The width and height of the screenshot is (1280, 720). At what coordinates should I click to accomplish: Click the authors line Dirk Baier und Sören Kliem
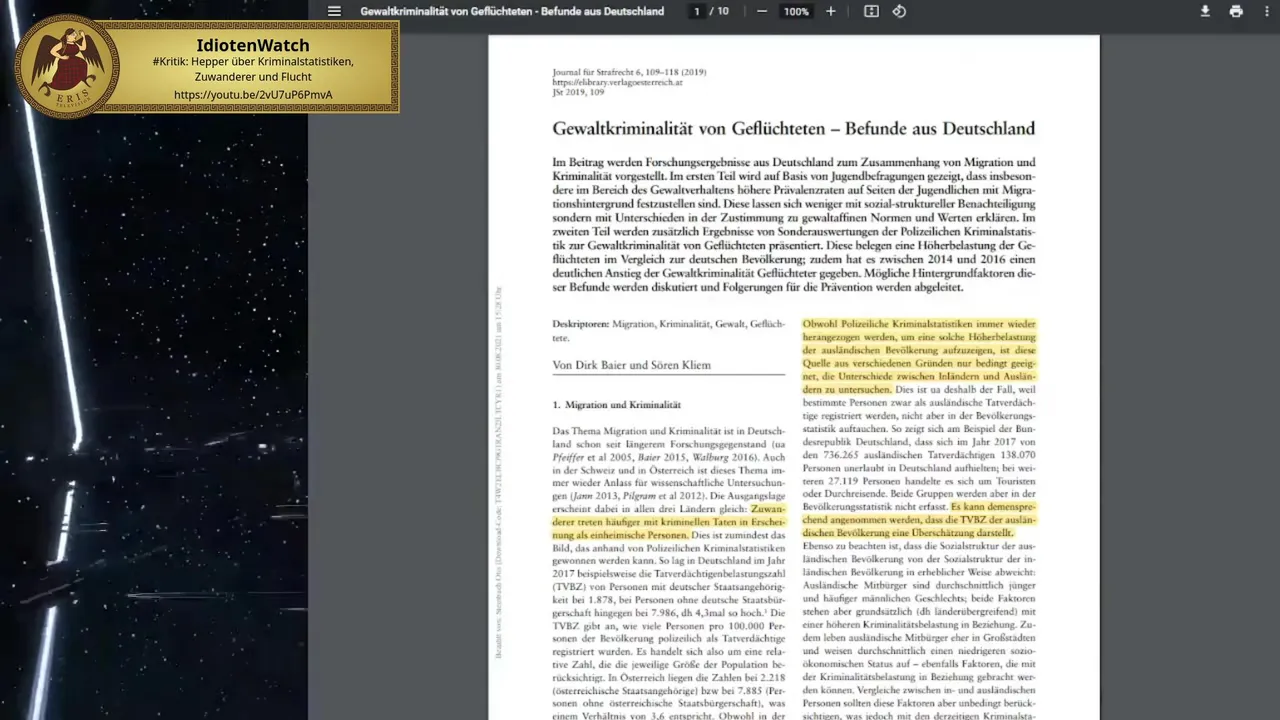point(631,365)
